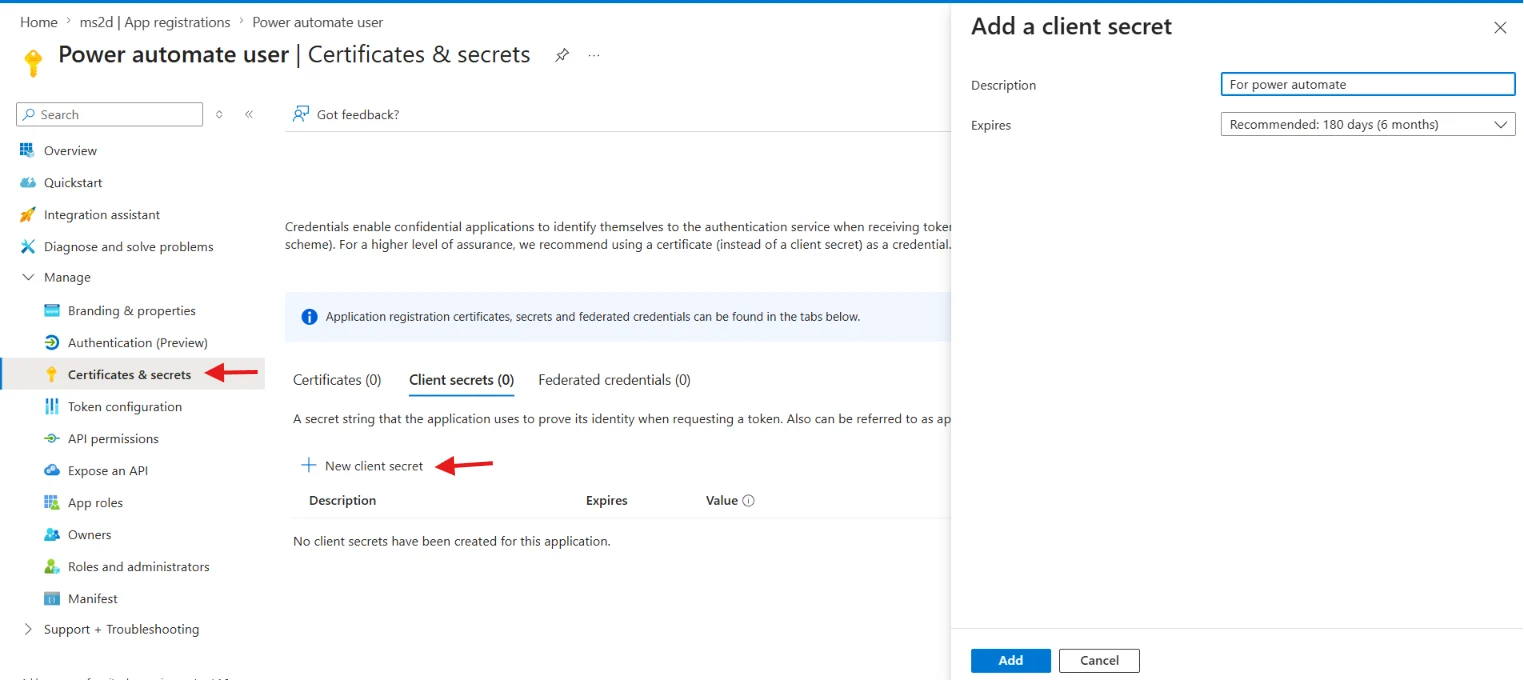This screenshot has height=681, width=1524.
Task: Open Token configuration menu item
Action: [x=125, y=407]
